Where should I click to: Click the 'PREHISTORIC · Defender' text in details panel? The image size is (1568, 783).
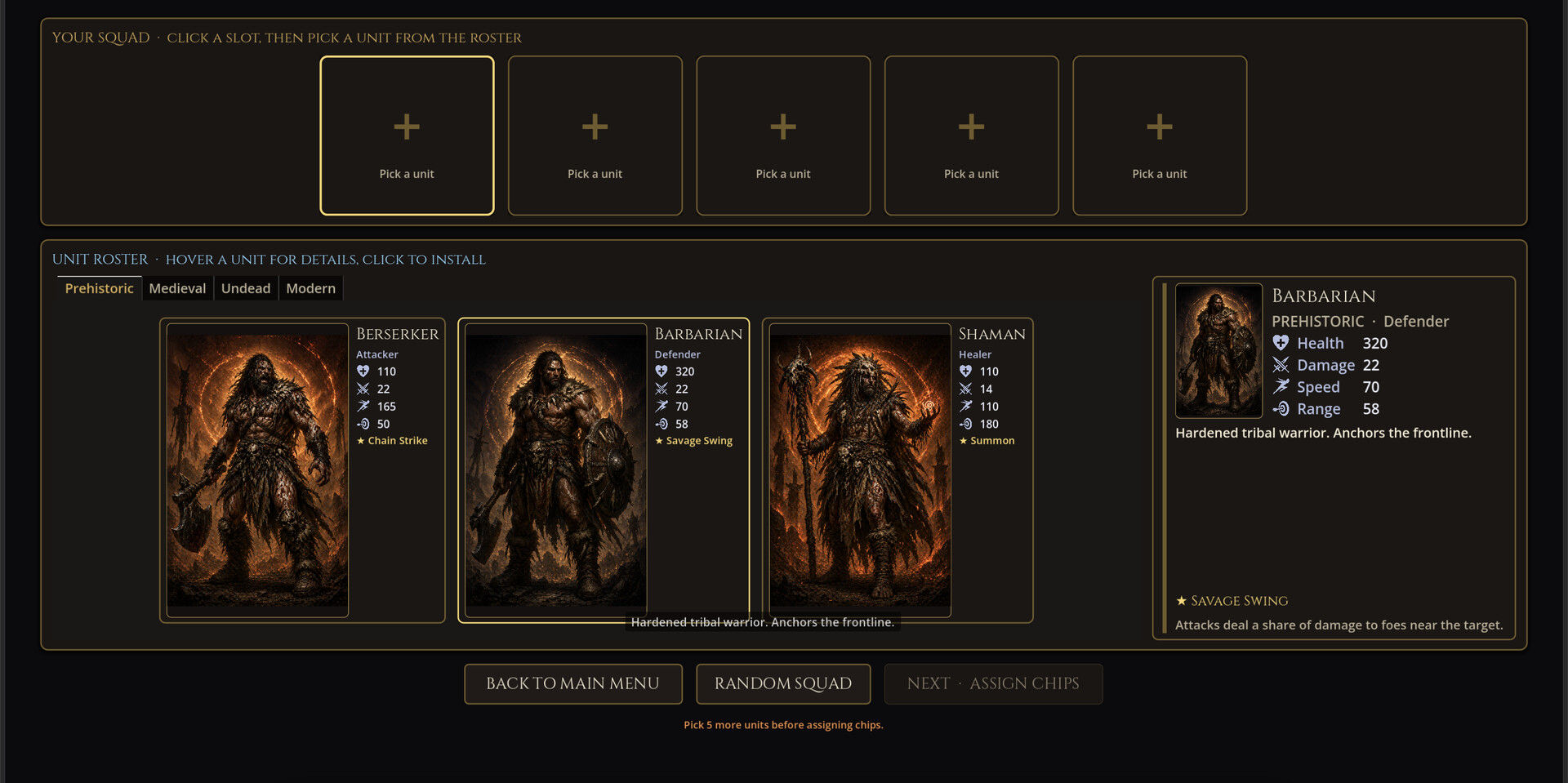tap(1360, 321)
